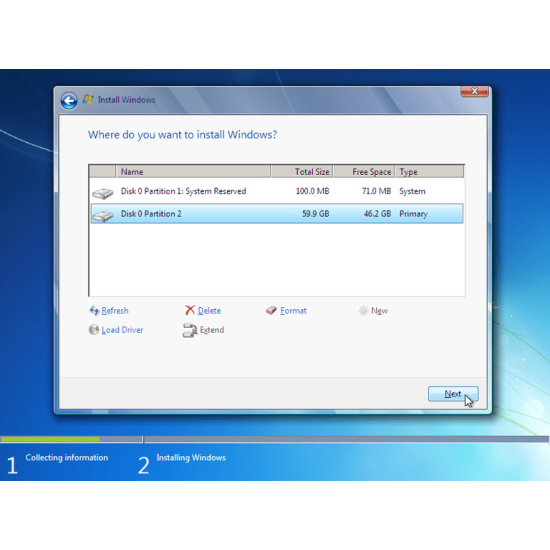The image size is (550, 550).
Task: Click the starburst New icon
Action: (363, 310)
